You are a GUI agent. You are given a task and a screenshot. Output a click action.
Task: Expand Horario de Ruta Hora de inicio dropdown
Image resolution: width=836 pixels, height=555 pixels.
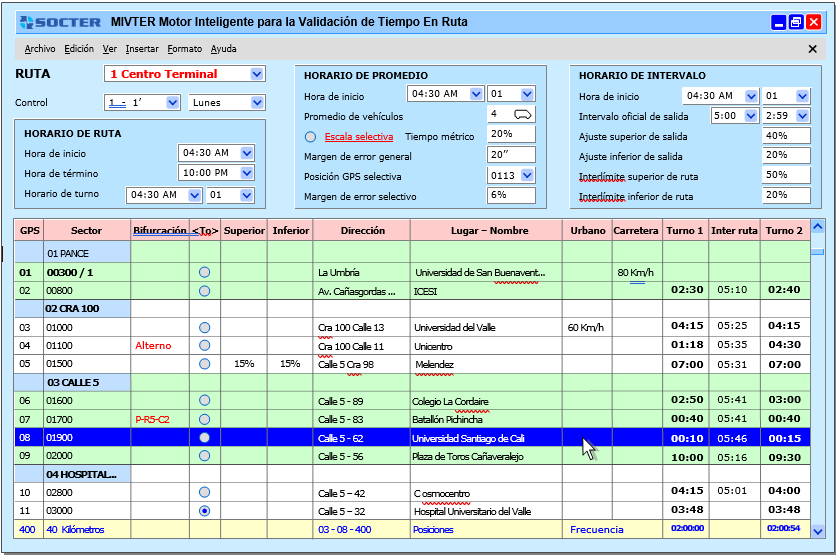click(x=246, y=153)
